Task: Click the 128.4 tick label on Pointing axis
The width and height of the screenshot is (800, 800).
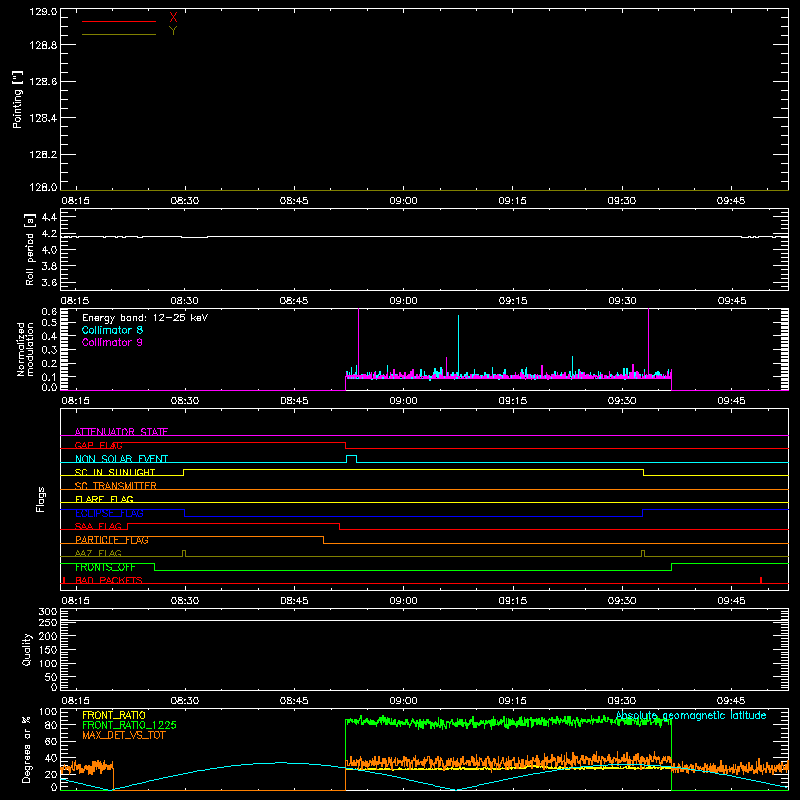Action: coord(43,118)
